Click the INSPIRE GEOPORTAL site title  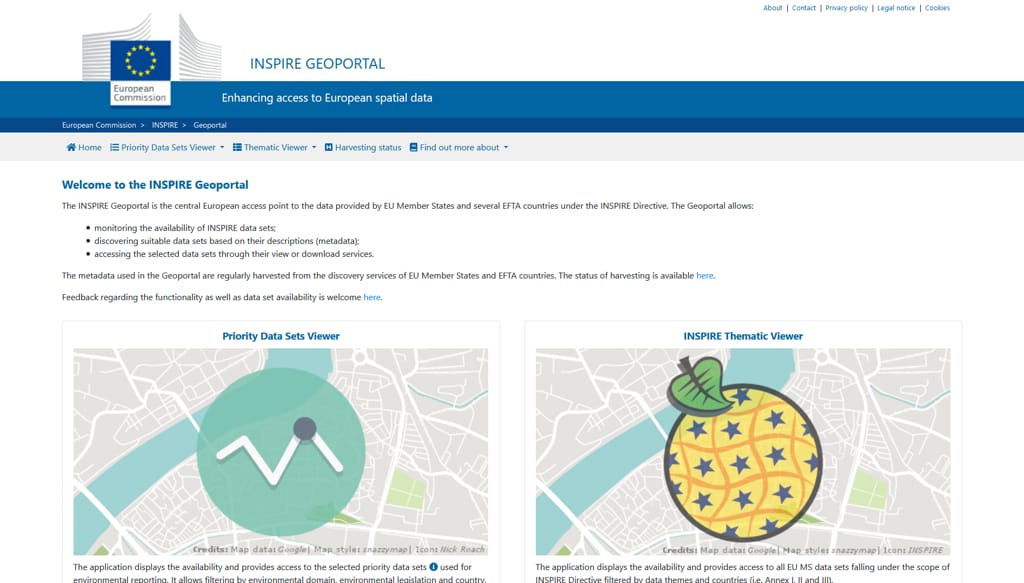(317, 64)
